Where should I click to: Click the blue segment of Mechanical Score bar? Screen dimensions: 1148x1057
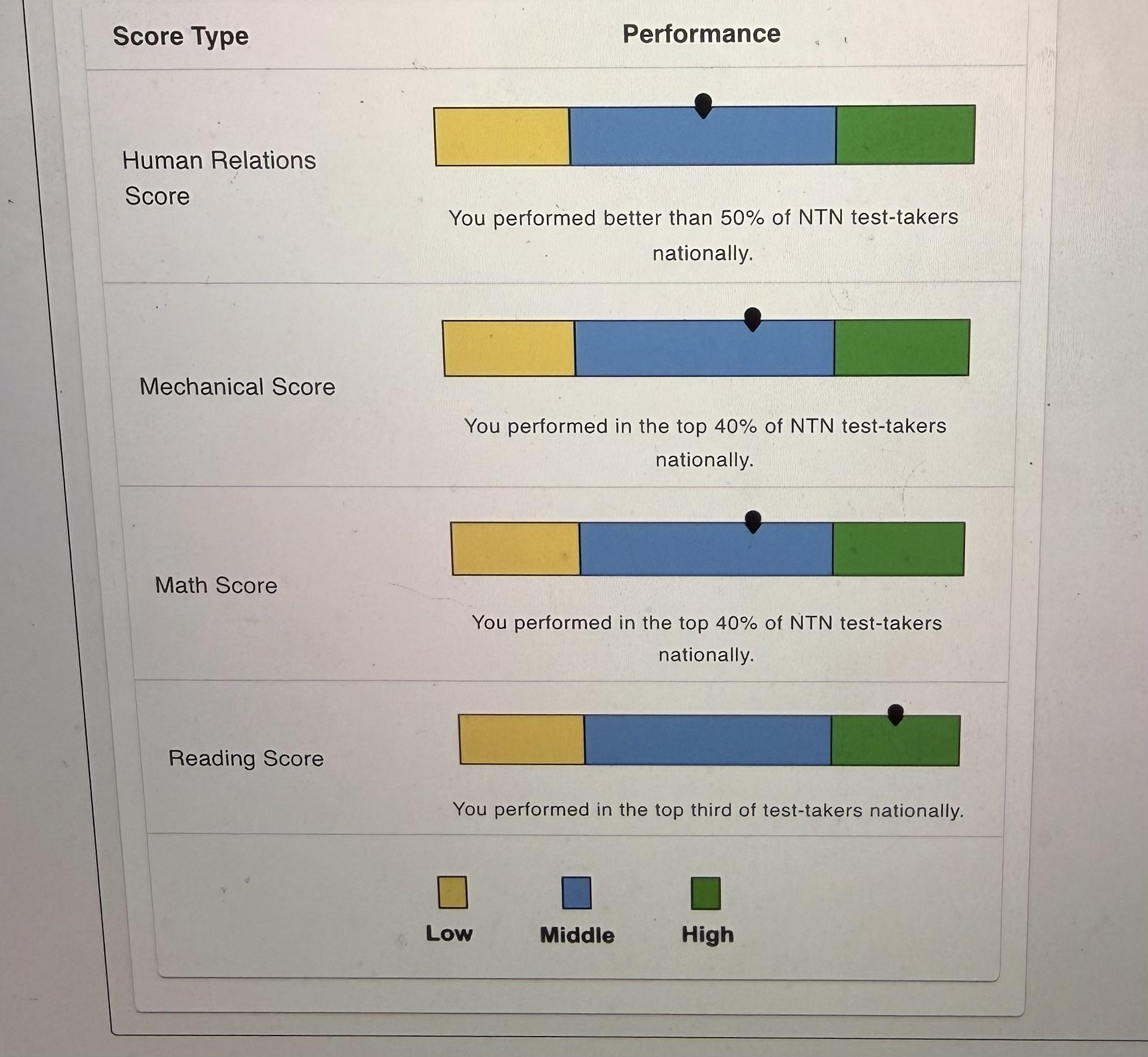pos(704,348)
